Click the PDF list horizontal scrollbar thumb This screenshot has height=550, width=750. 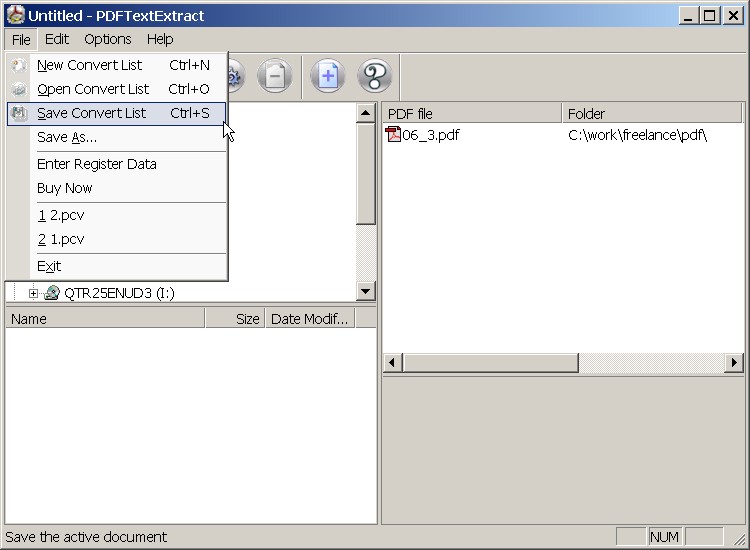coord(491,363)
